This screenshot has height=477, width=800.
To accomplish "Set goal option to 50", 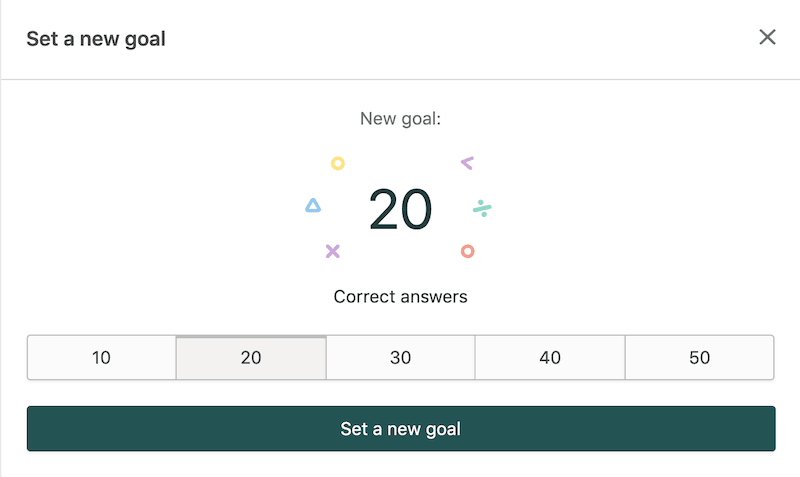I will pos(700,358).
